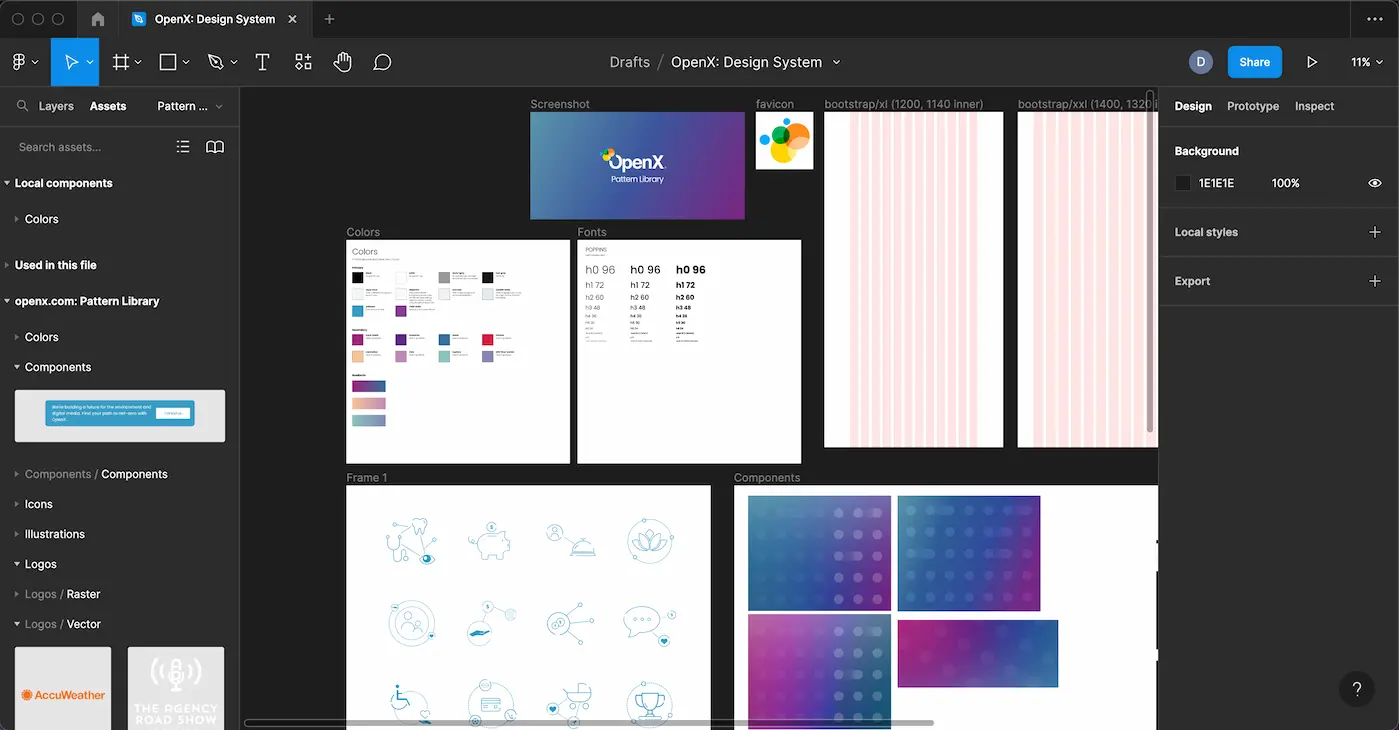
Task: Click the OpenX: Design System title
Action: click(746, 62)
